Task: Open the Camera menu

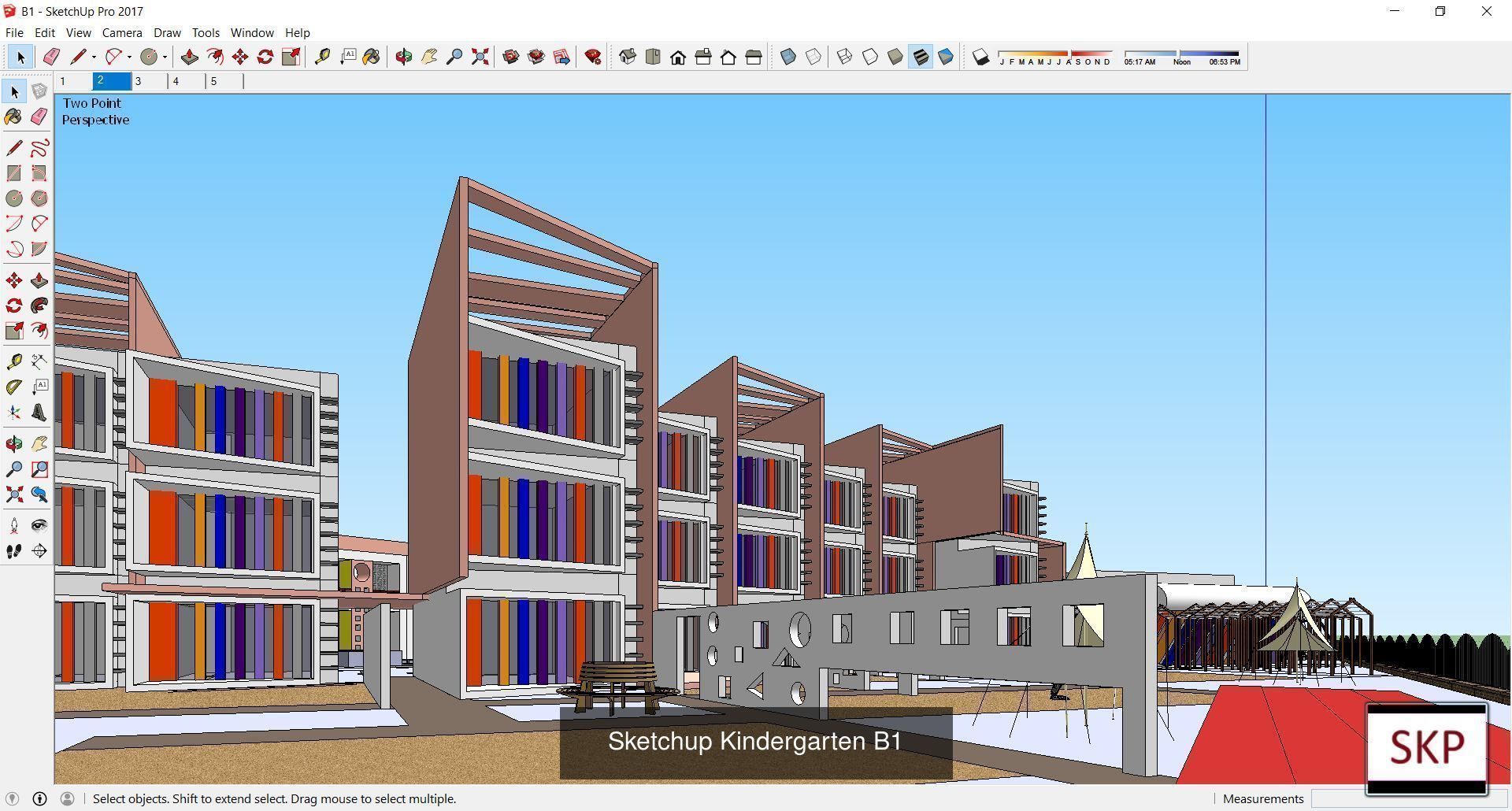Action: pos(122,32)
